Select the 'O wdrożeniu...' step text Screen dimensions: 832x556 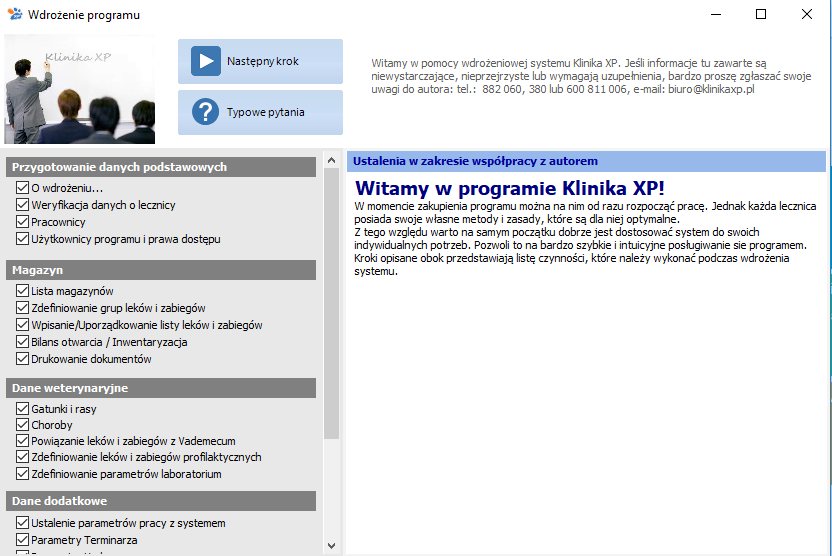67,188
